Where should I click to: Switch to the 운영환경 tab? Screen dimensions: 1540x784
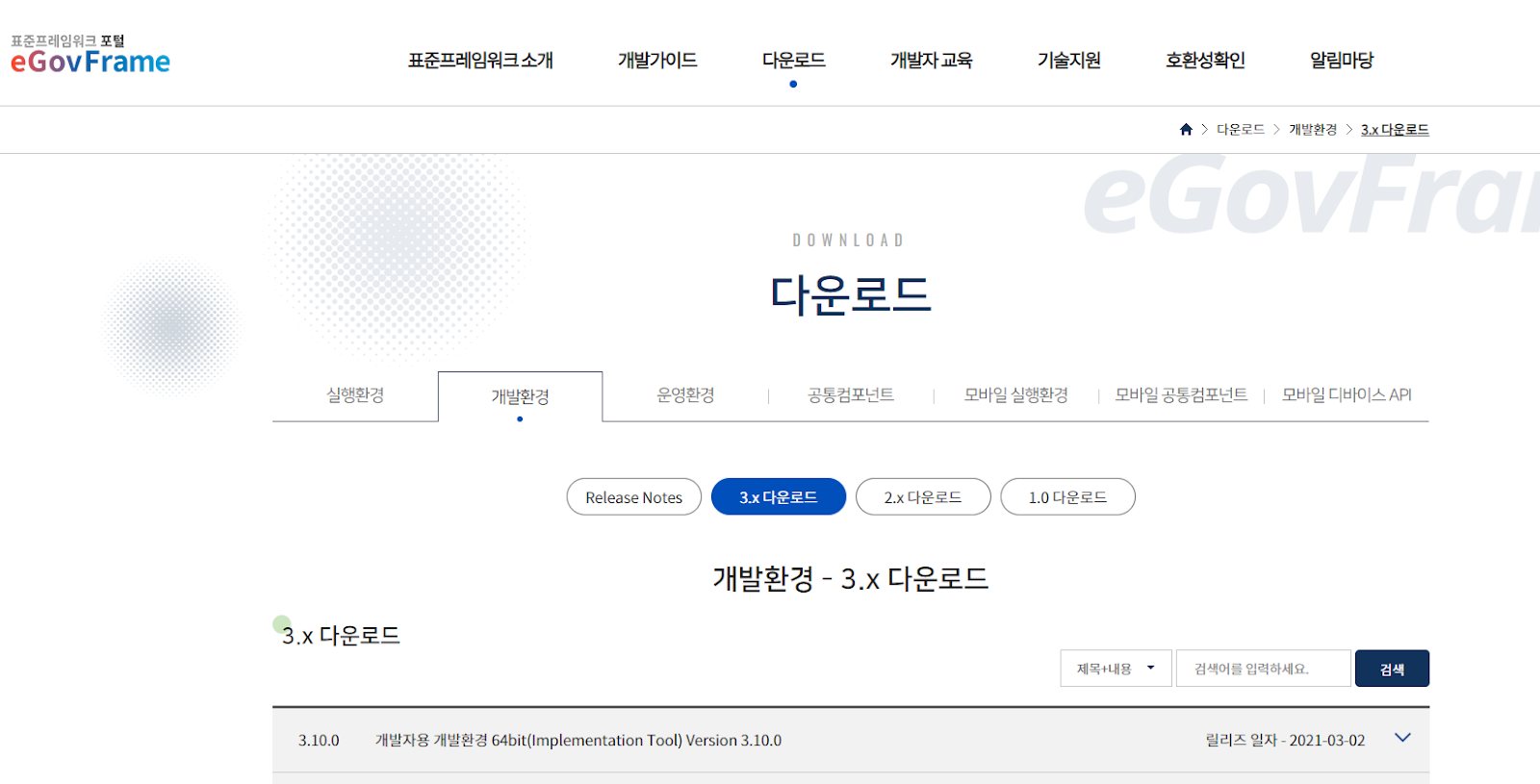pos(685,395)
